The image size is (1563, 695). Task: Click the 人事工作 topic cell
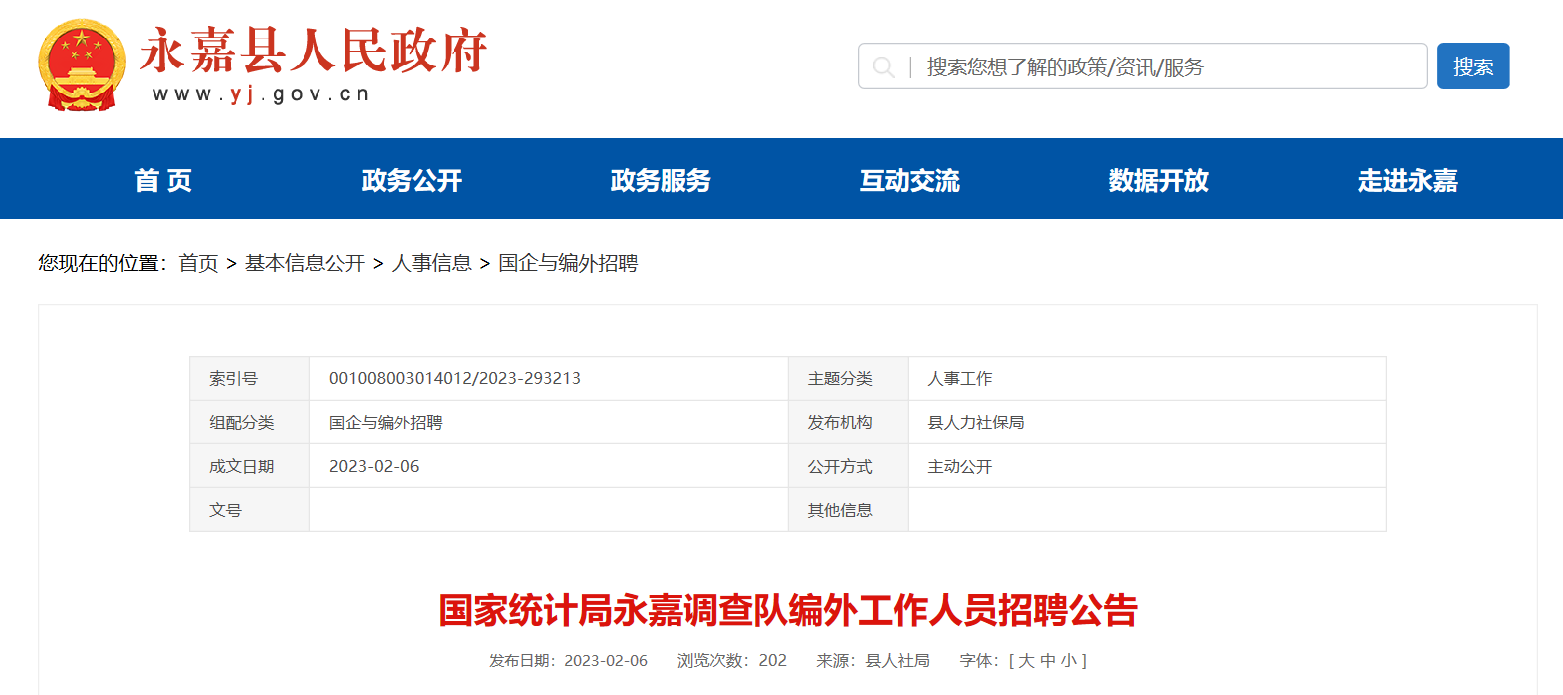pos(1147,379)
